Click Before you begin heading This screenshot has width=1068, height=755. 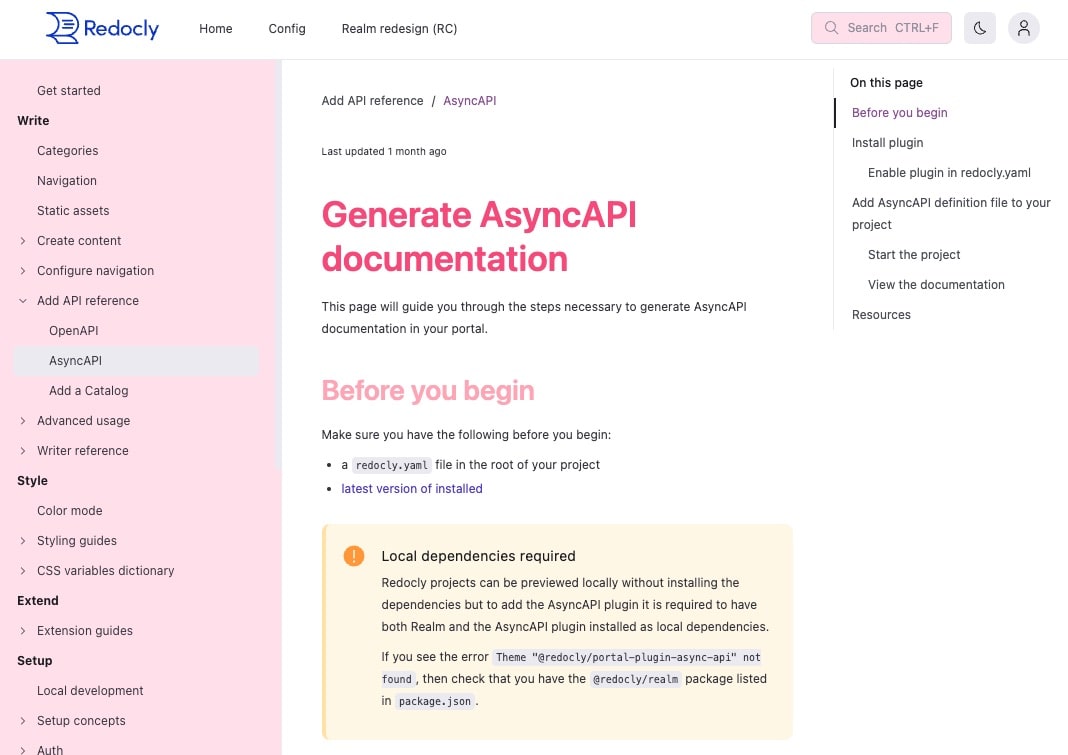(x=428, y=390)
